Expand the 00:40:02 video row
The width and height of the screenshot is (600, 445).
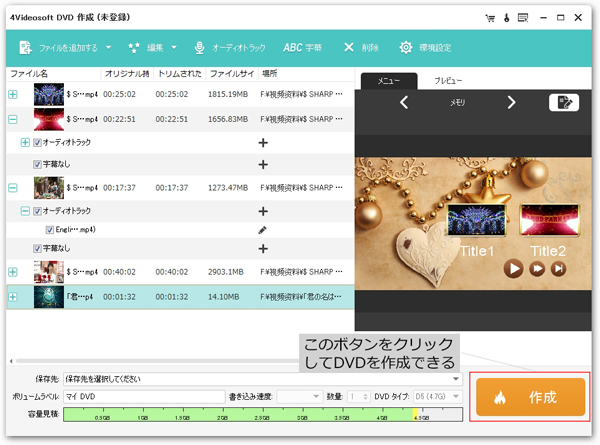[x=13, y=272]
